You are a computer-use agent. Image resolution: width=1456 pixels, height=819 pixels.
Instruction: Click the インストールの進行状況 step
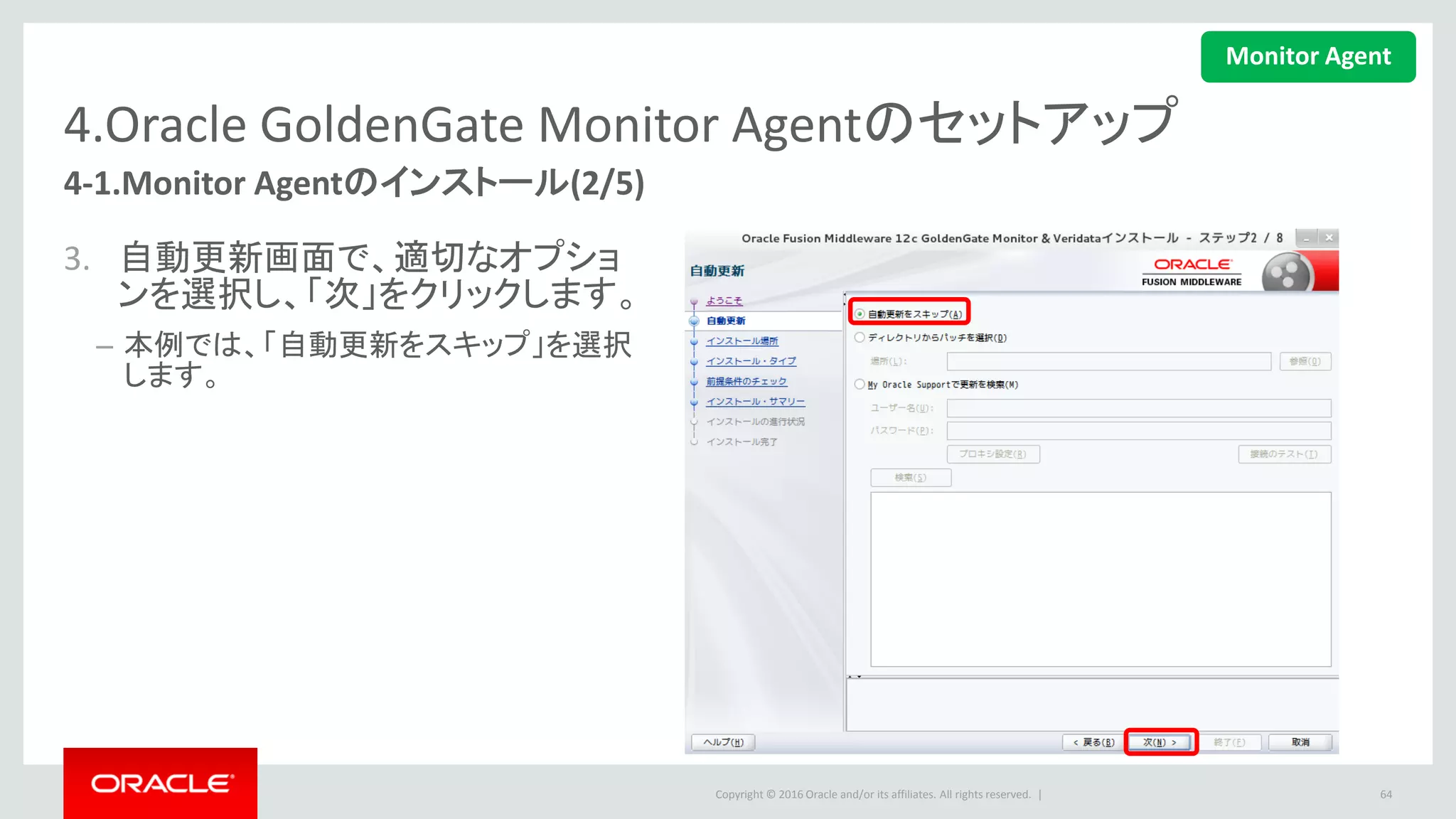click(755, 422)
